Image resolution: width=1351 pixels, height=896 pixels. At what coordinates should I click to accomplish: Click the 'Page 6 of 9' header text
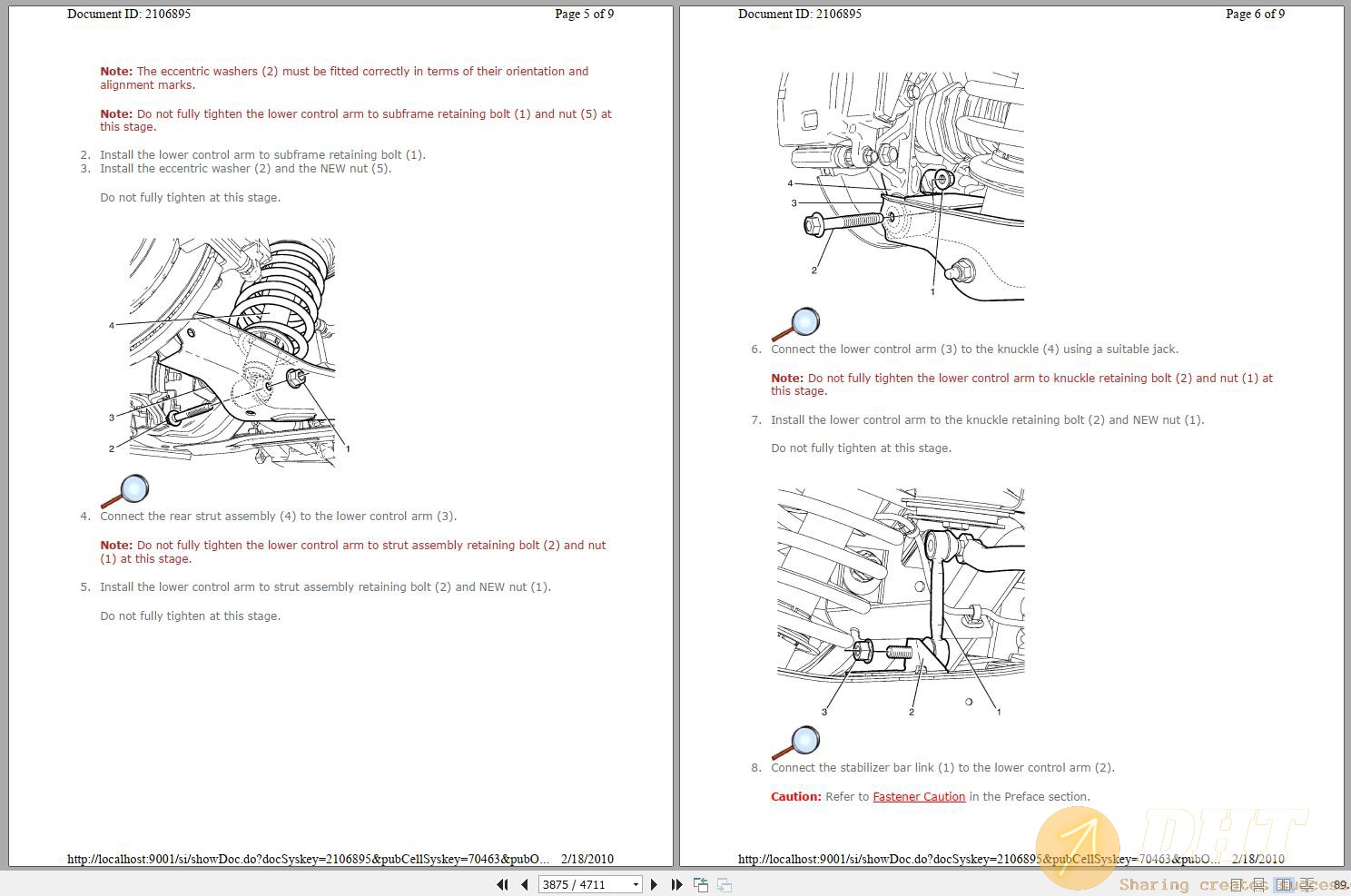(x=1255, y=14)
